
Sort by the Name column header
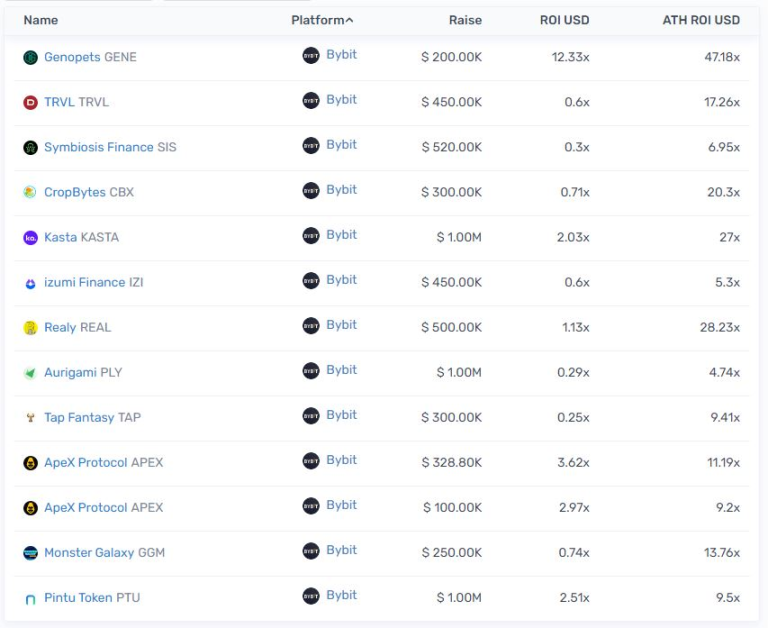click(41, 20)
